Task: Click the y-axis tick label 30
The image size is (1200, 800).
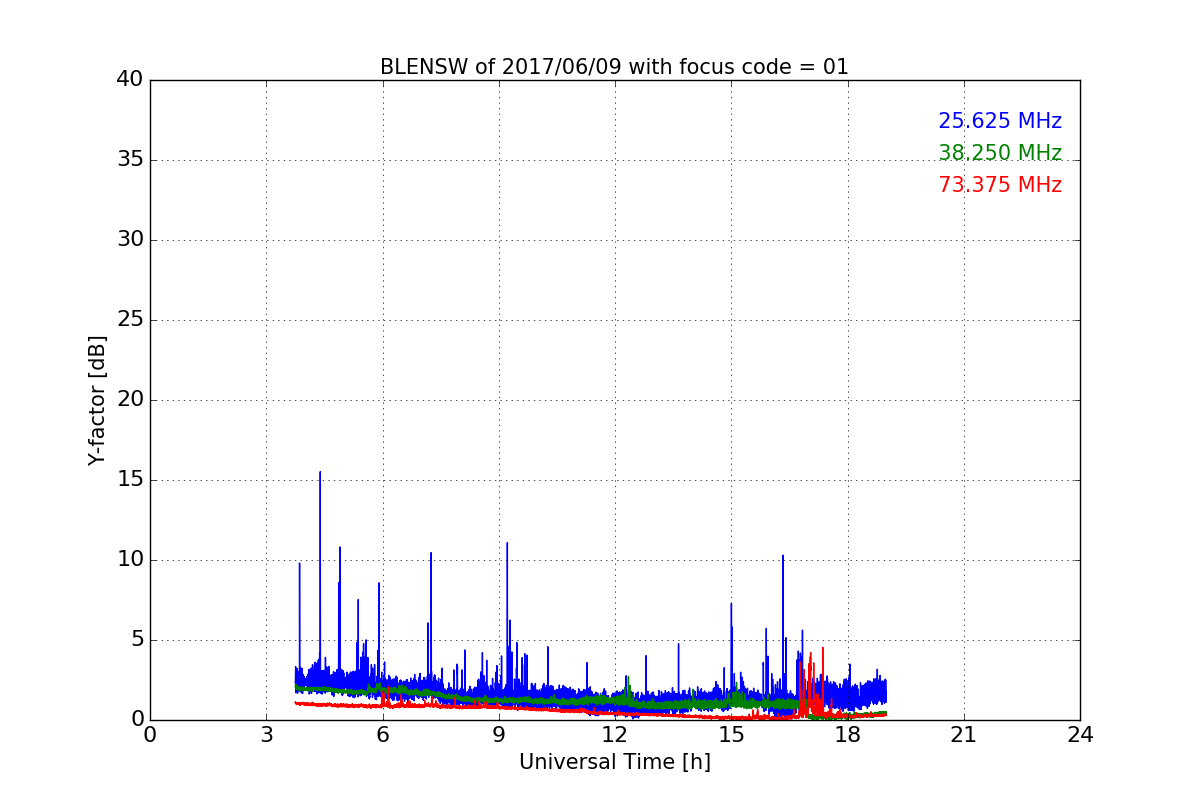Action: [130, 240]
